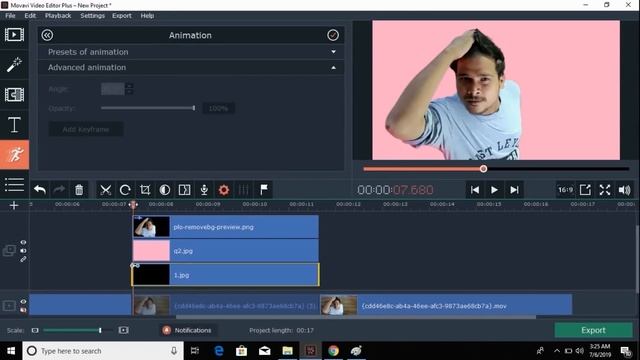Select the q2.jpg pink clip
640x360 pixels.
pyautogui.click(x=226, y=251)
